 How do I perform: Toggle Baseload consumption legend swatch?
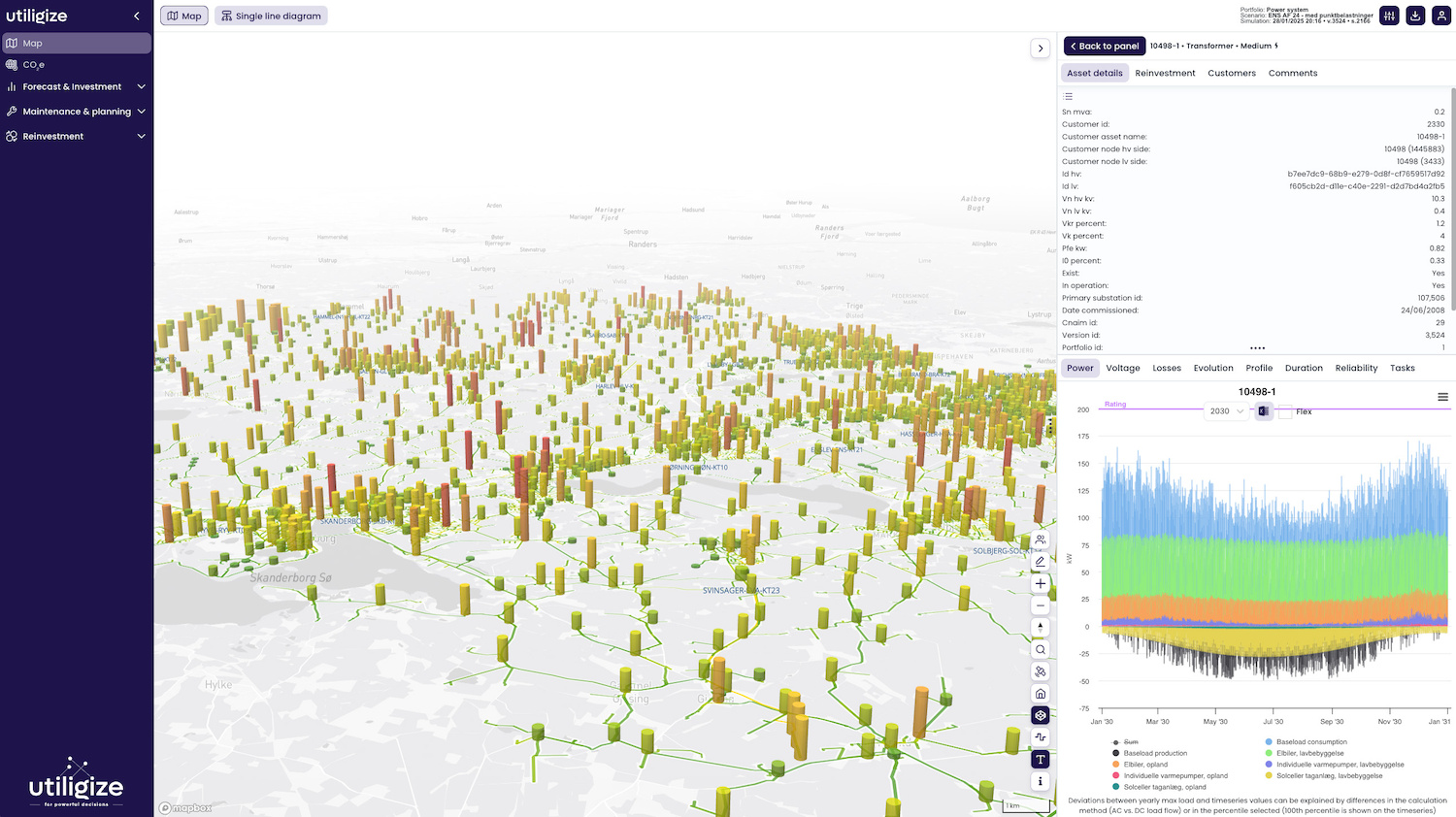1269,742
